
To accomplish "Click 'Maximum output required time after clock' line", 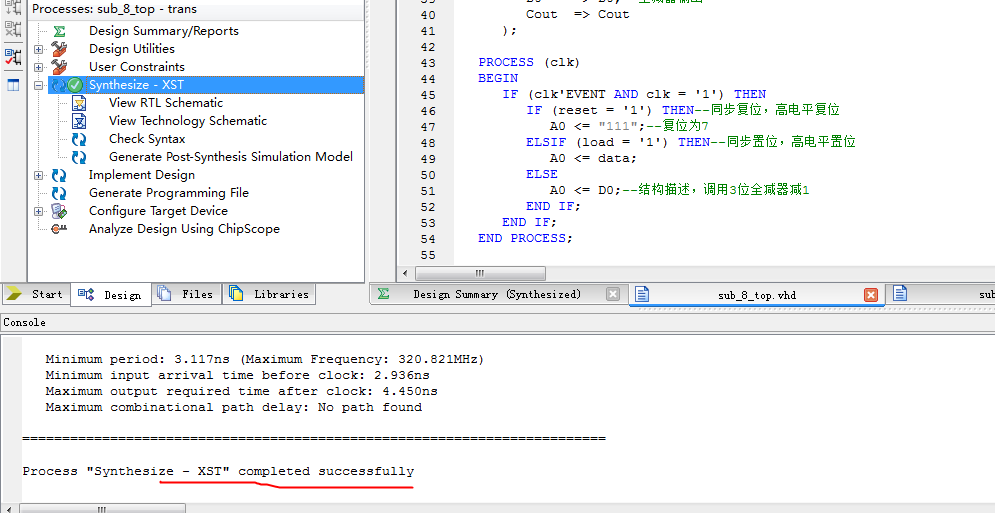I will [x=241, y=391].
